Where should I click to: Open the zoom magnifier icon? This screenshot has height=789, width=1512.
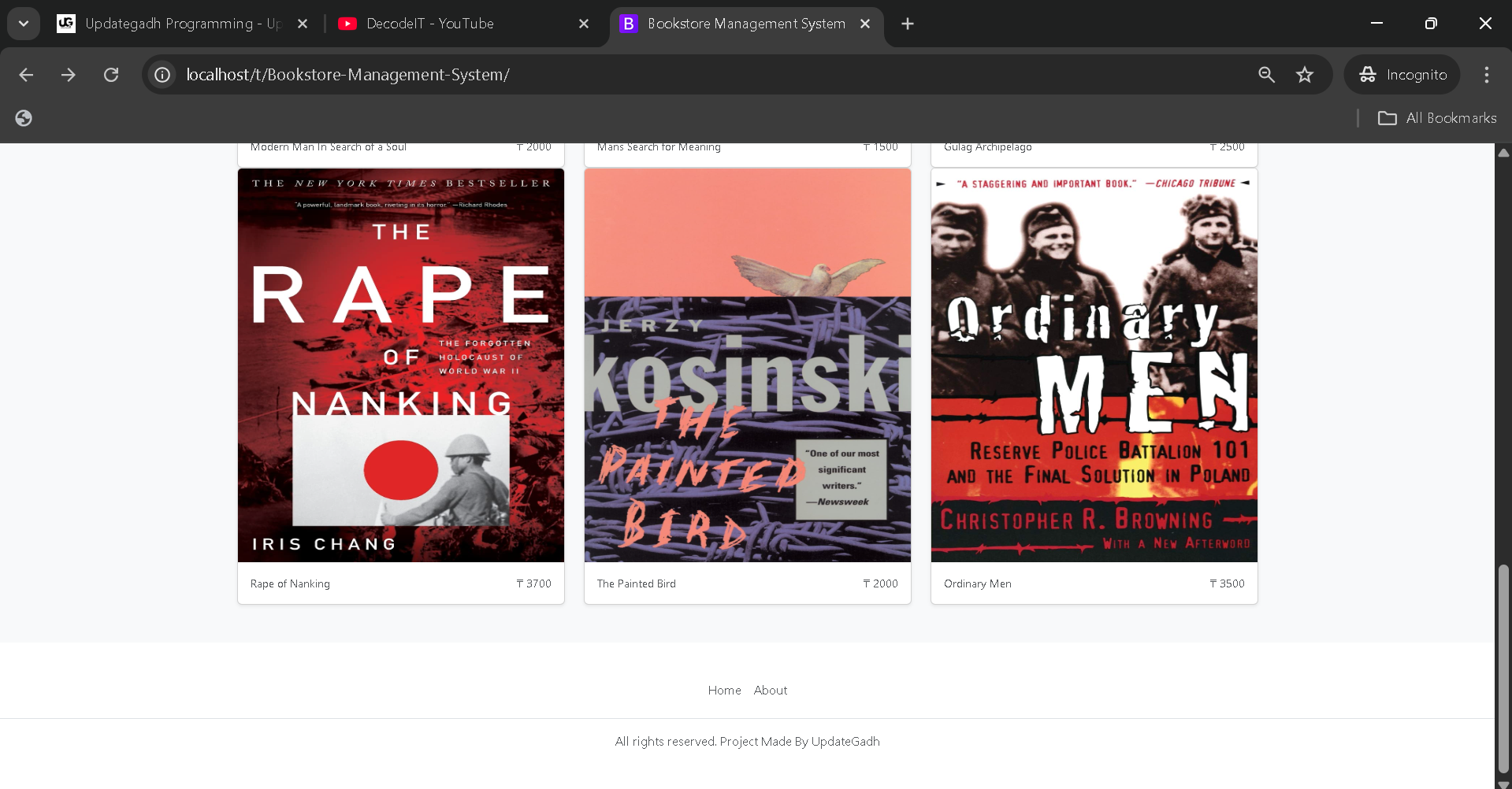click(1266, 75)
